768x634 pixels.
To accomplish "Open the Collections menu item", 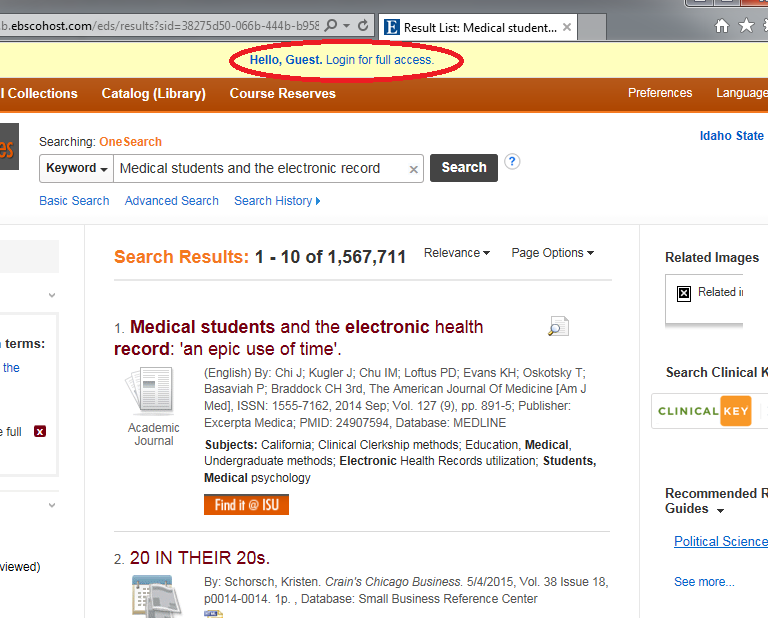I will click(x=40, y=93).
